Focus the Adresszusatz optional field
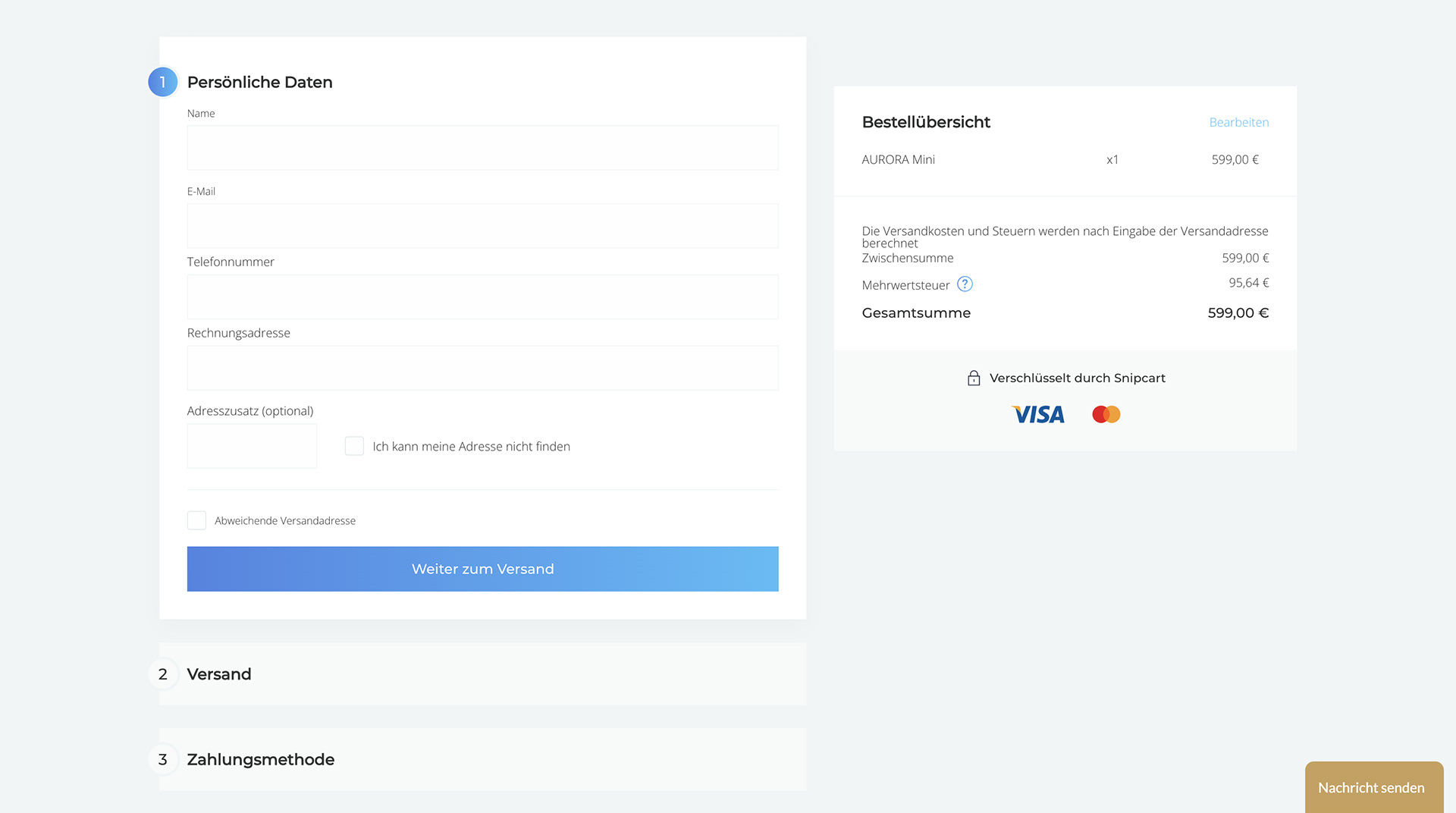1456x813 pixels. click(x=252, y=446)
